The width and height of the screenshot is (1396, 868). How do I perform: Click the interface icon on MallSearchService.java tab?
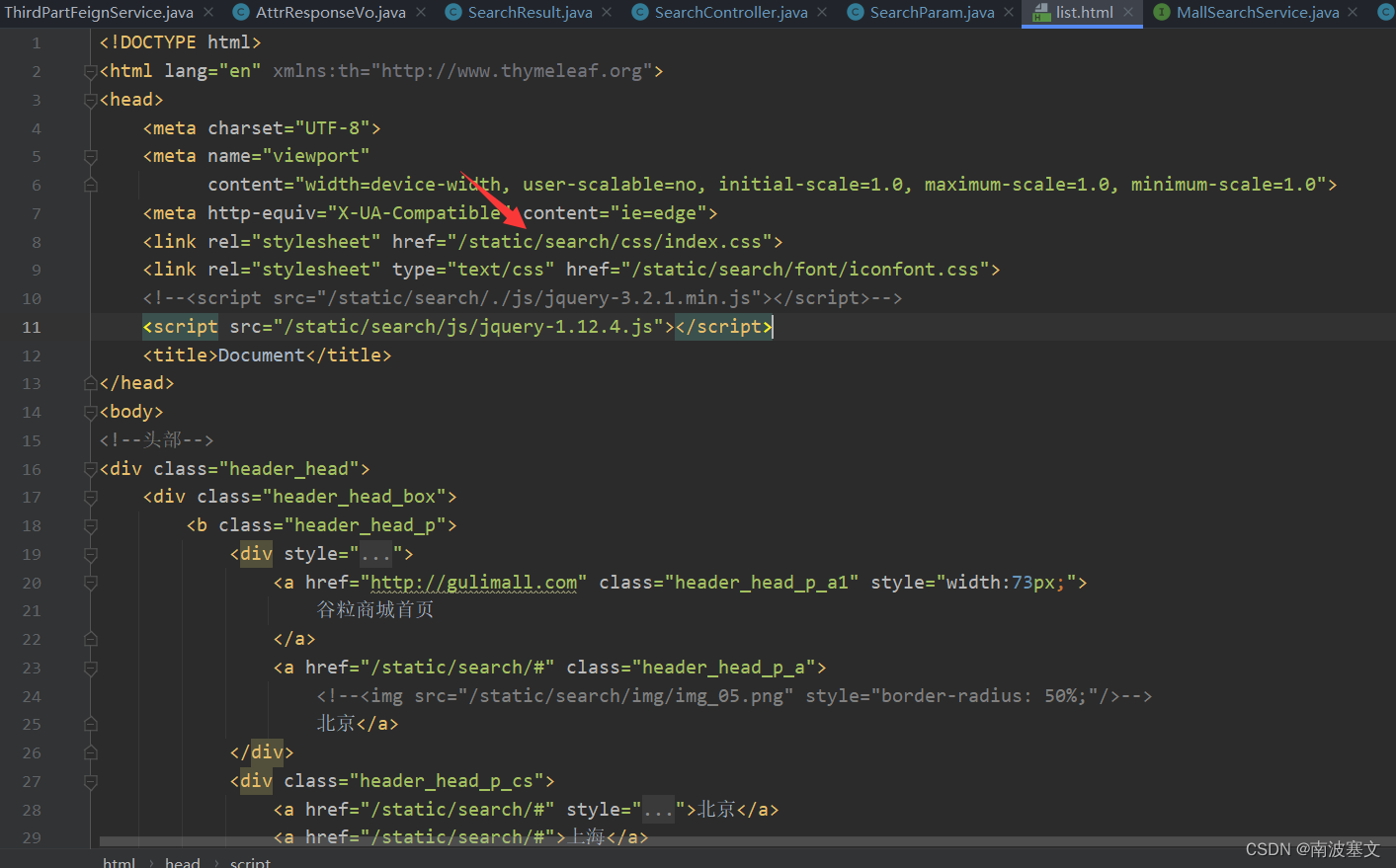coord(1162,13)
